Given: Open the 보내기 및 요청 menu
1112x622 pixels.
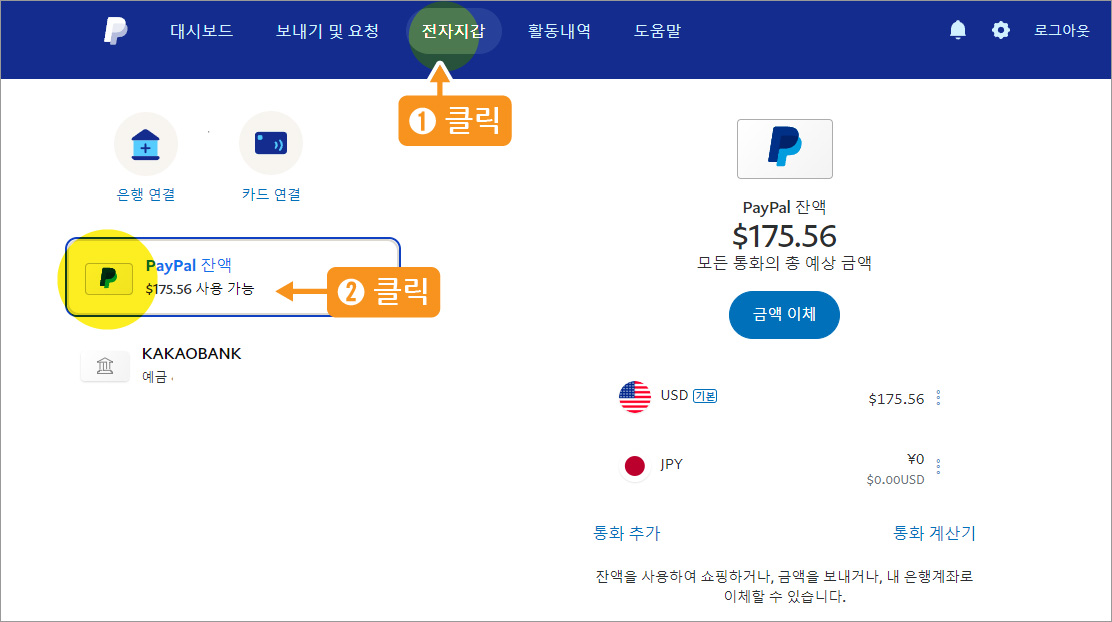Looking at the screenshot, I should (x=327, y=31).
